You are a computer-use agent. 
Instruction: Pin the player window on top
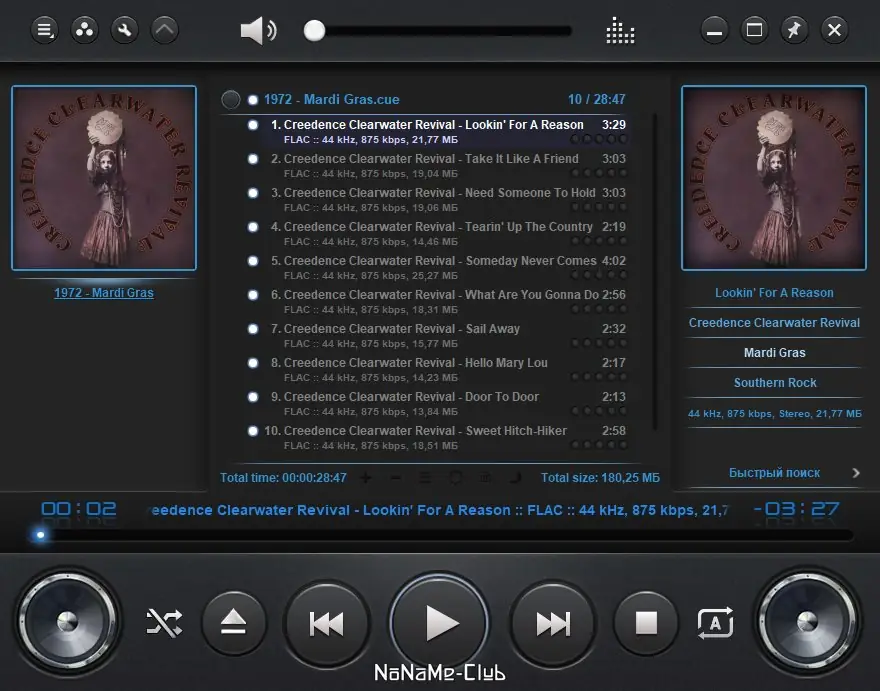794,30
